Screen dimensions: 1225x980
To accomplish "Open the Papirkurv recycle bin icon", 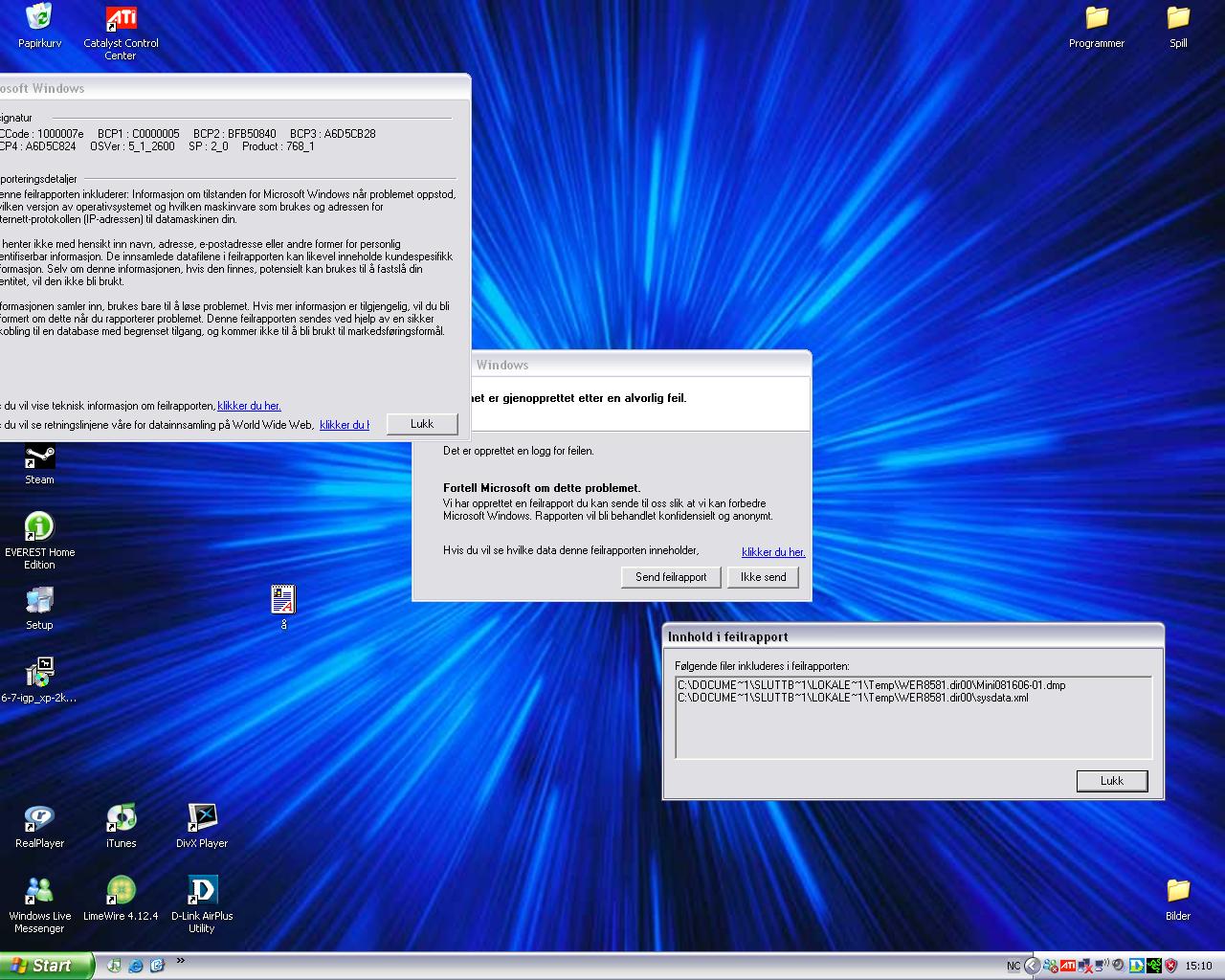I will 39,26.
